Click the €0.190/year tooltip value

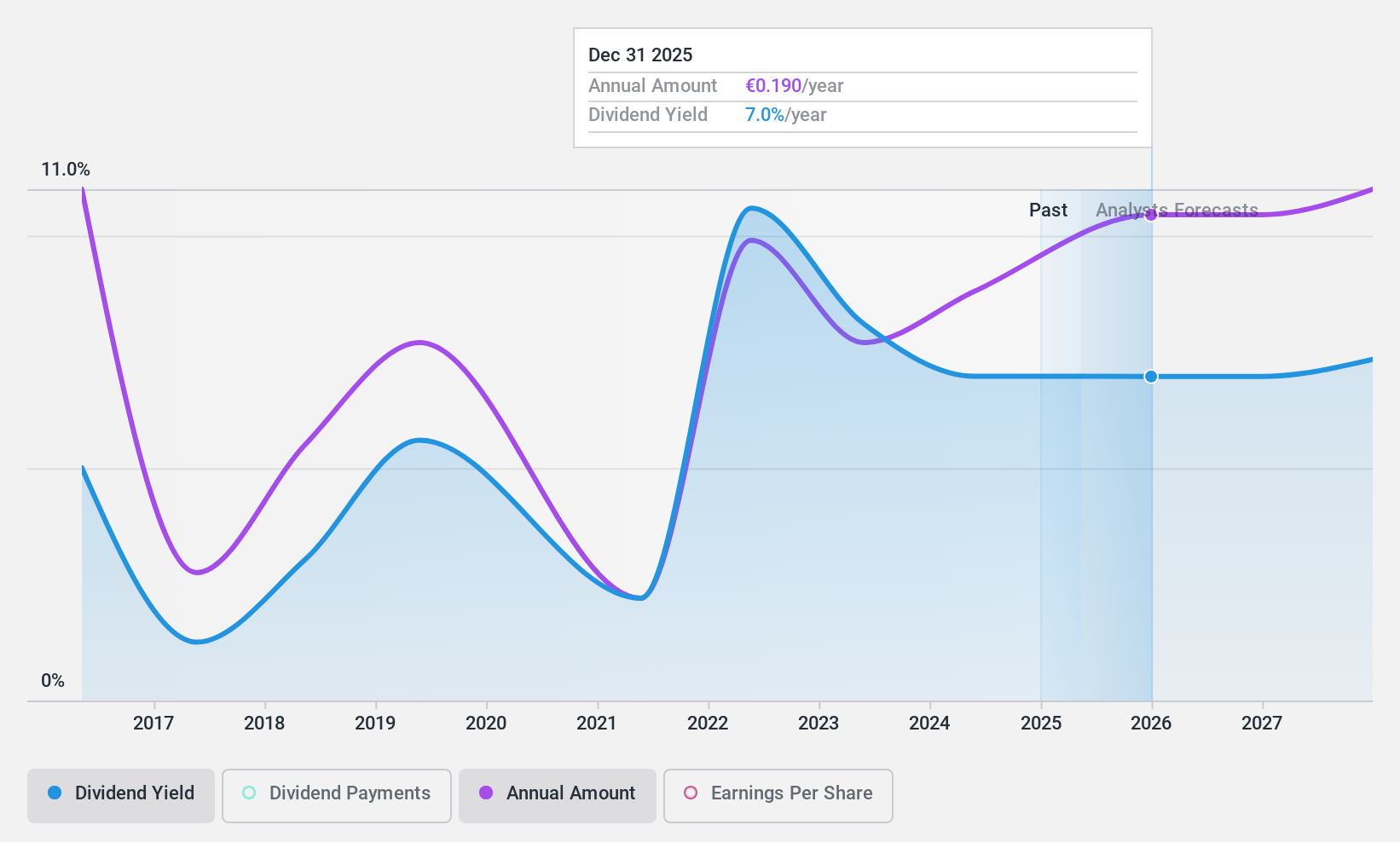795,86
